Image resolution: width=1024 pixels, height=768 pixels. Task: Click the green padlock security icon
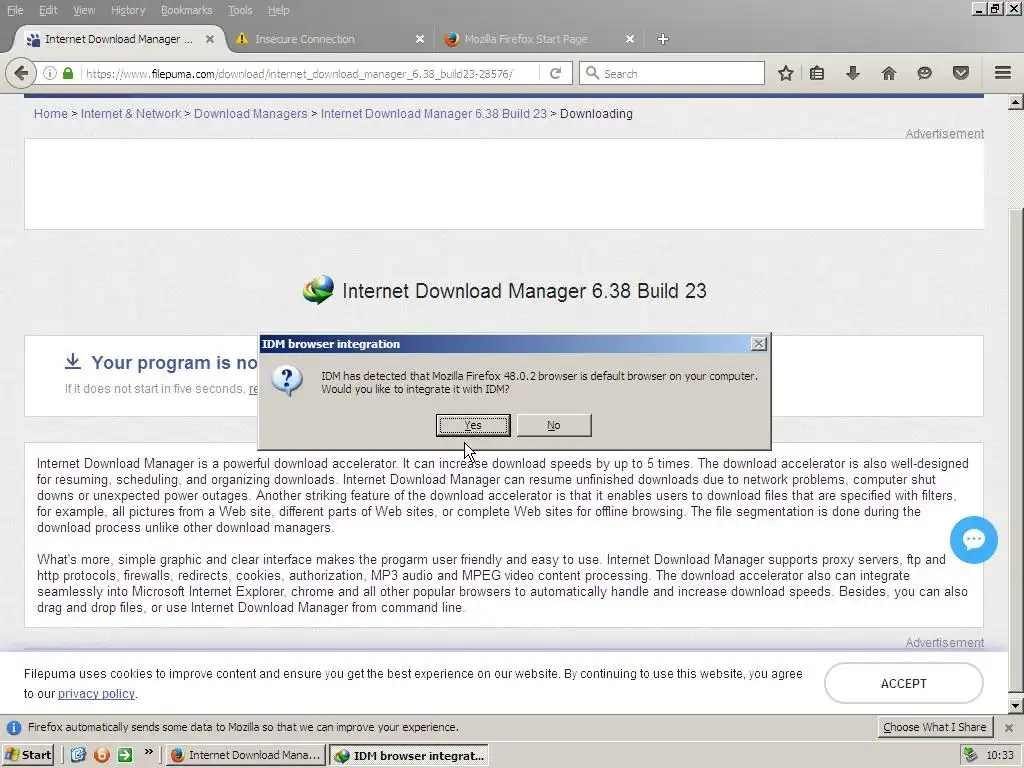(x=68, y=73)
